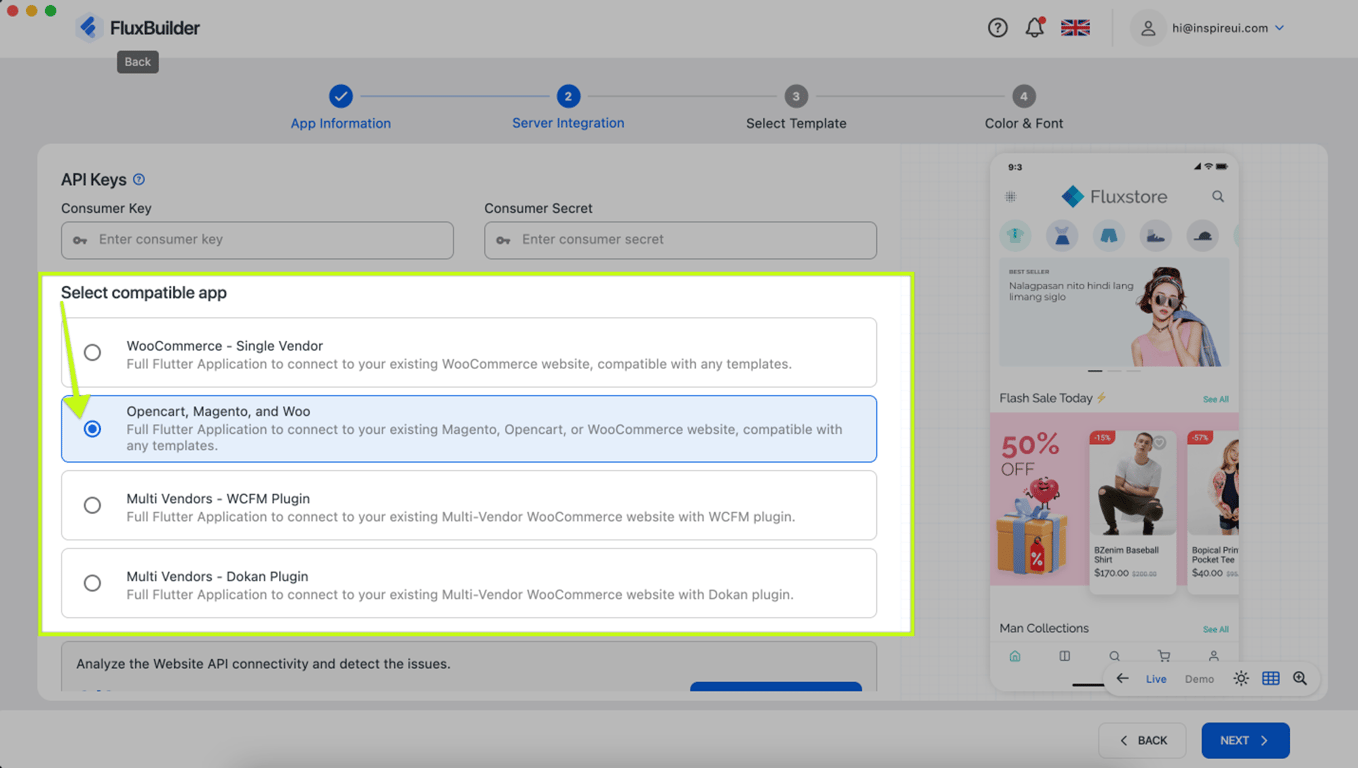
Task: Select the T-shirt category icon in preview
Action: (1015, 236)
